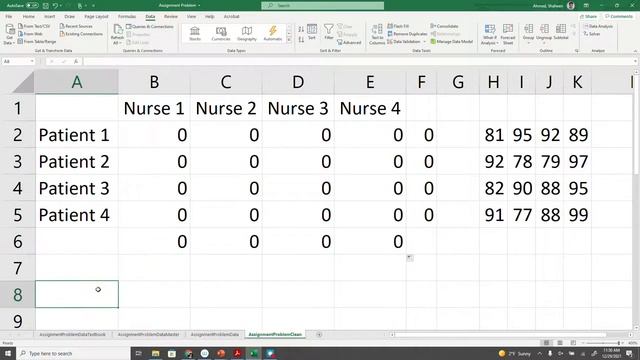Click the Paste Options smart tag icon

[x=410, y=258]
